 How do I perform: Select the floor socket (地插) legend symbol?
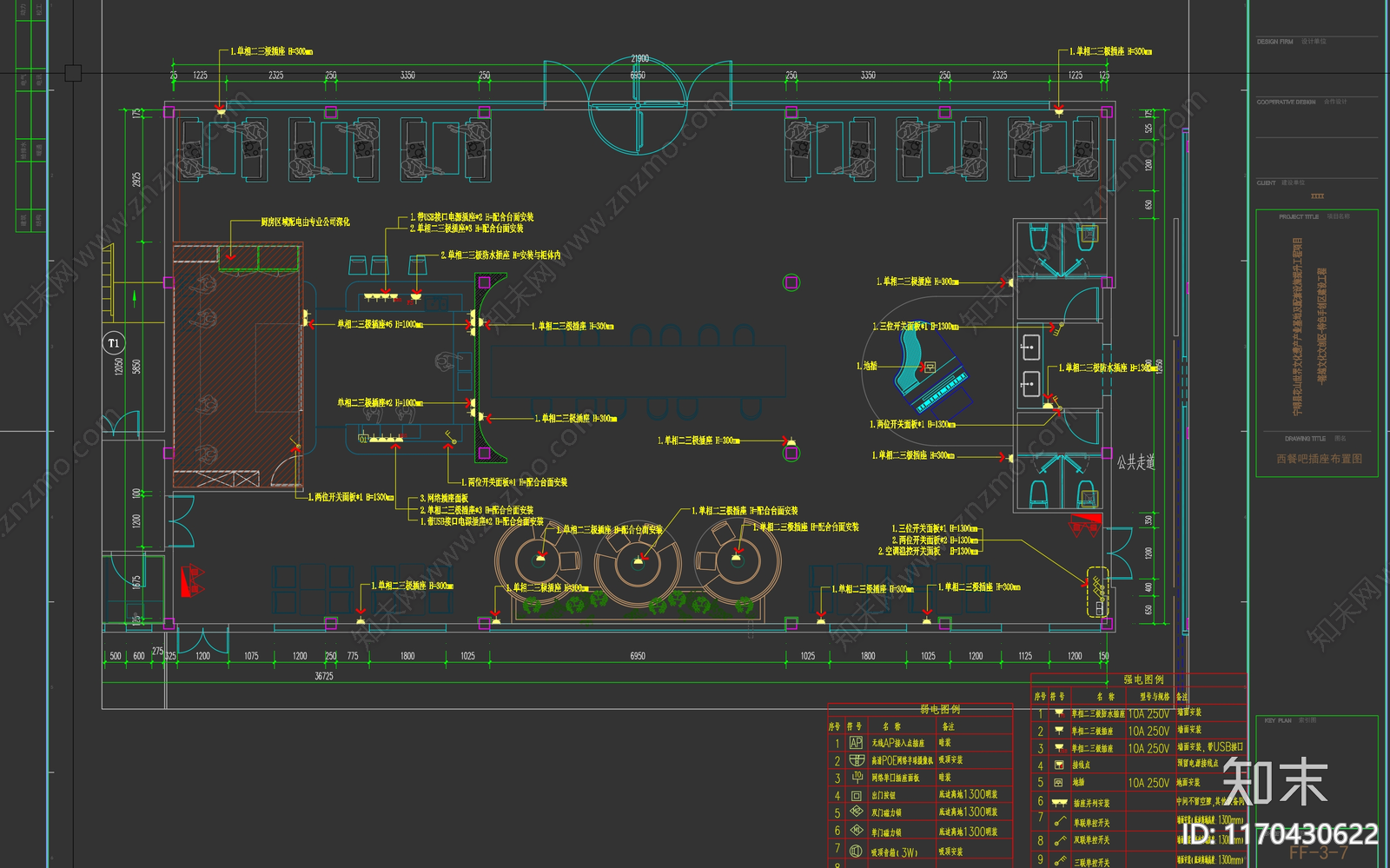1058,783
